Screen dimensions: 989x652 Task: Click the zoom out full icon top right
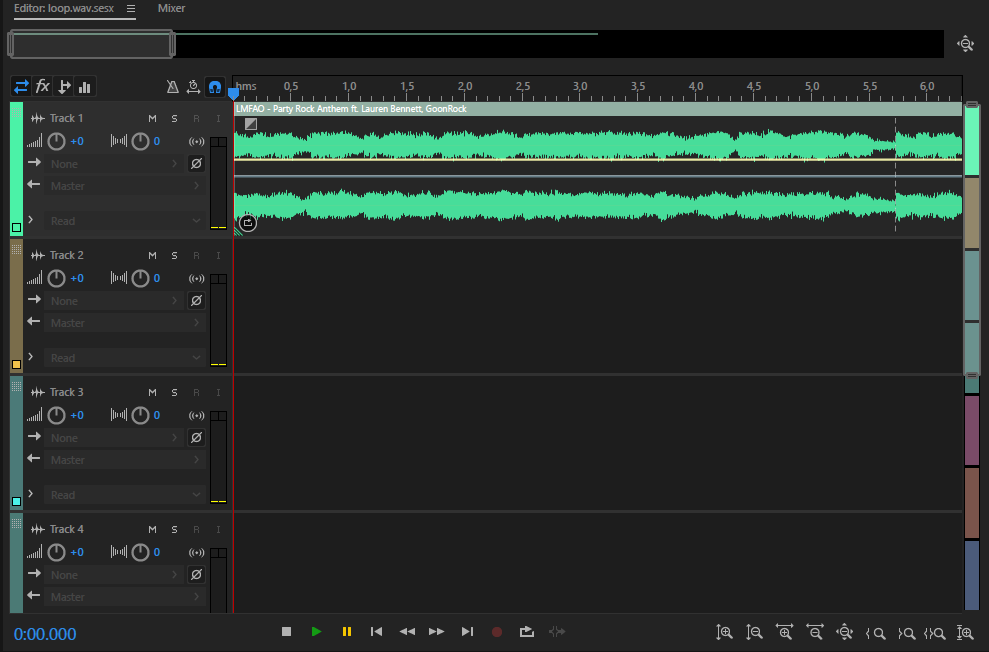point(965,43)
